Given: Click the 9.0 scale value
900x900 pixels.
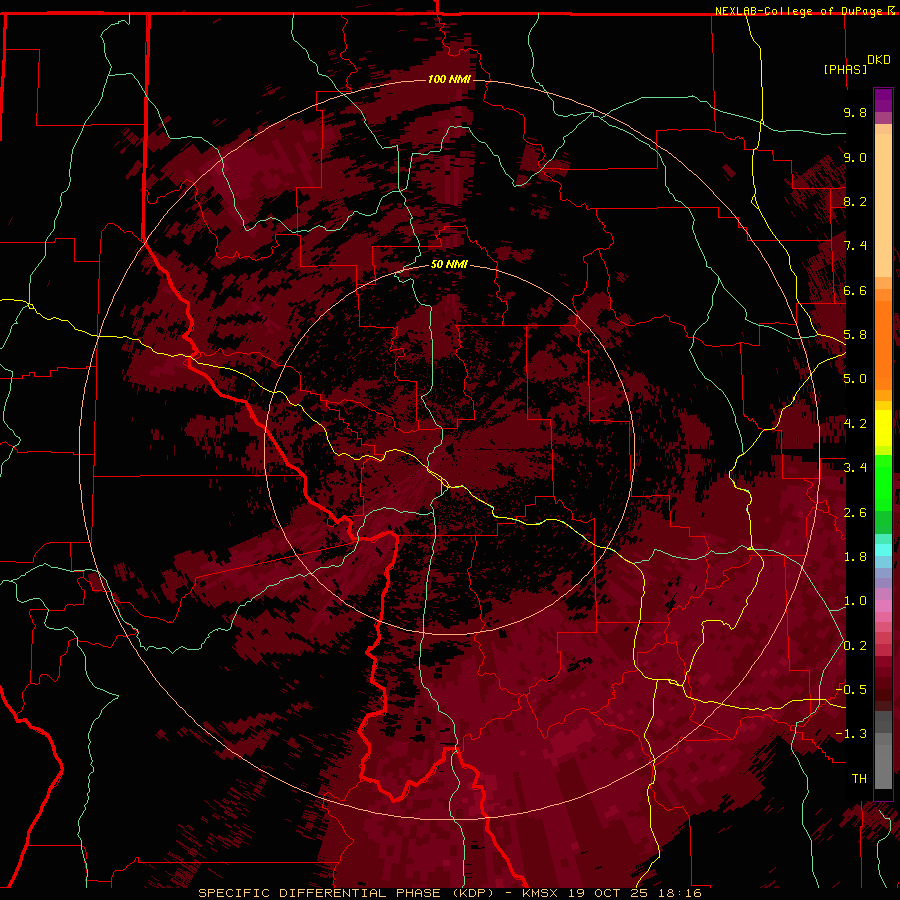Looking at the screenshot, I should [x=855, y=157].
